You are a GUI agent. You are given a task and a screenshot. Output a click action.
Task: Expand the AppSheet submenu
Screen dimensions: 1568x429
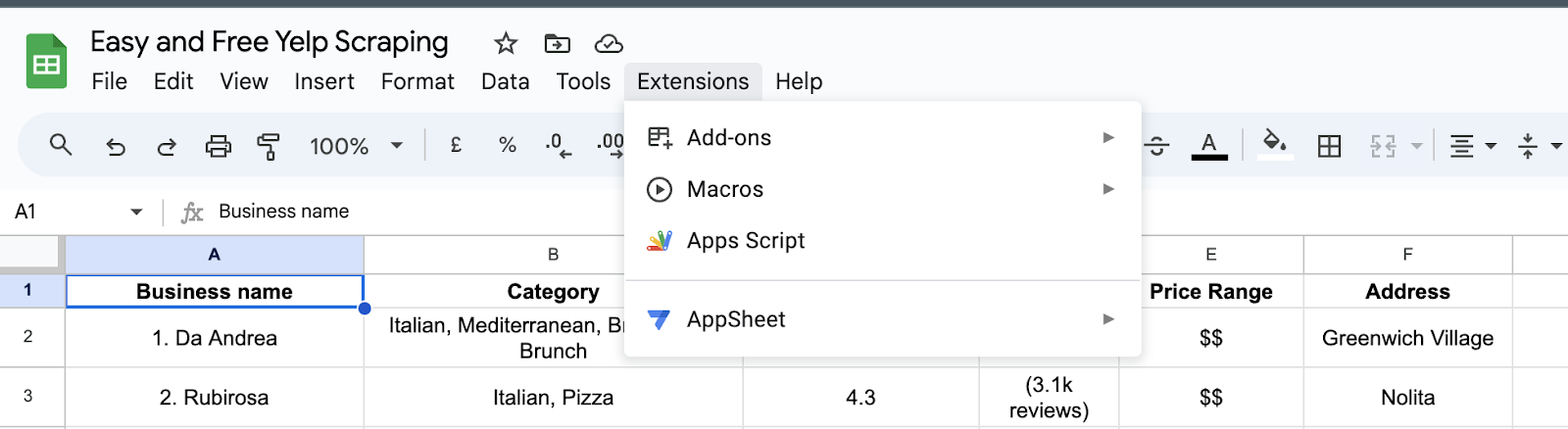pyautogui.click(x=882, y=319)
